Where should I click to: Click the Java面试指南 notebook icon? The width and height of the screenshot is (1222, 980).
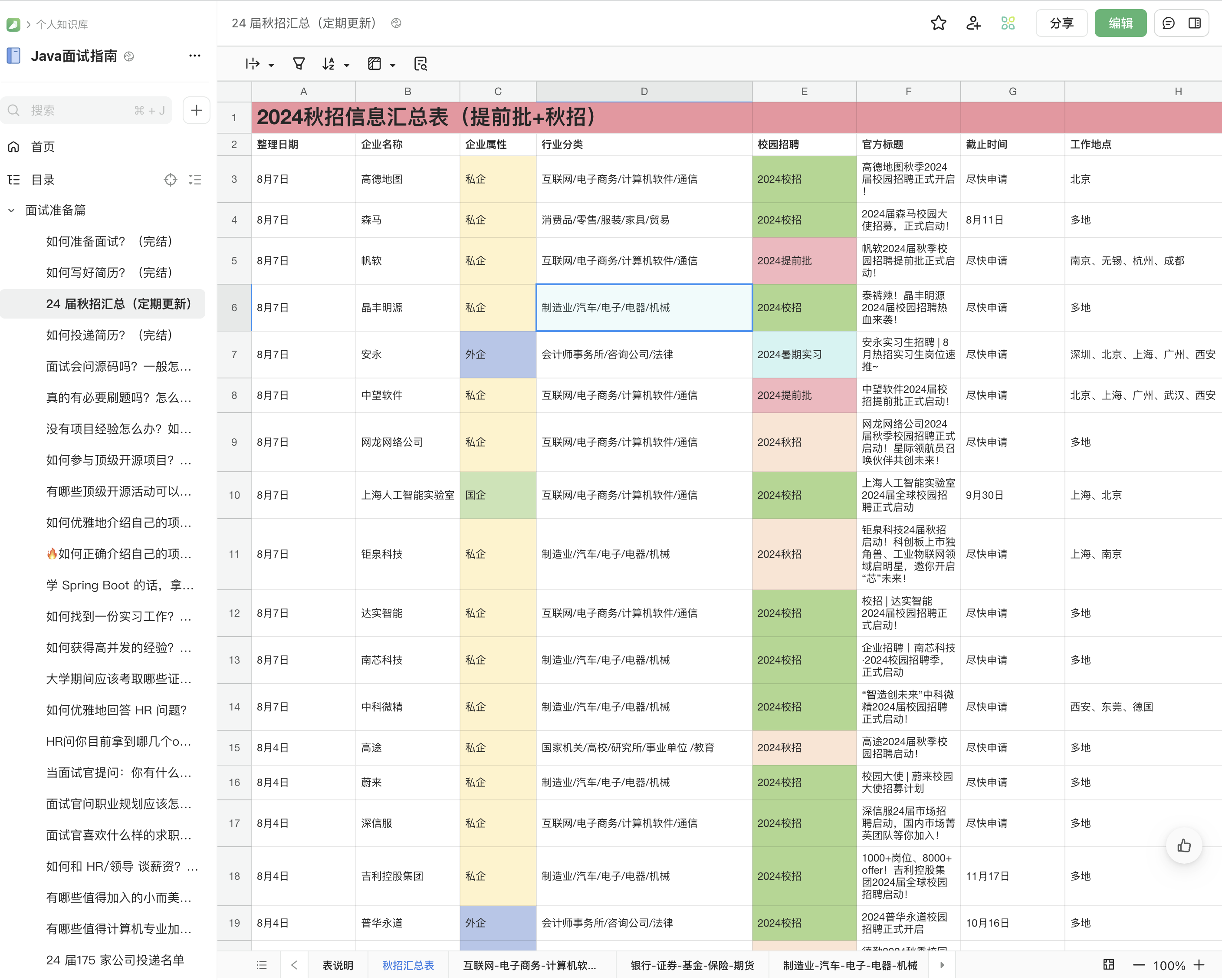point(13,56)
